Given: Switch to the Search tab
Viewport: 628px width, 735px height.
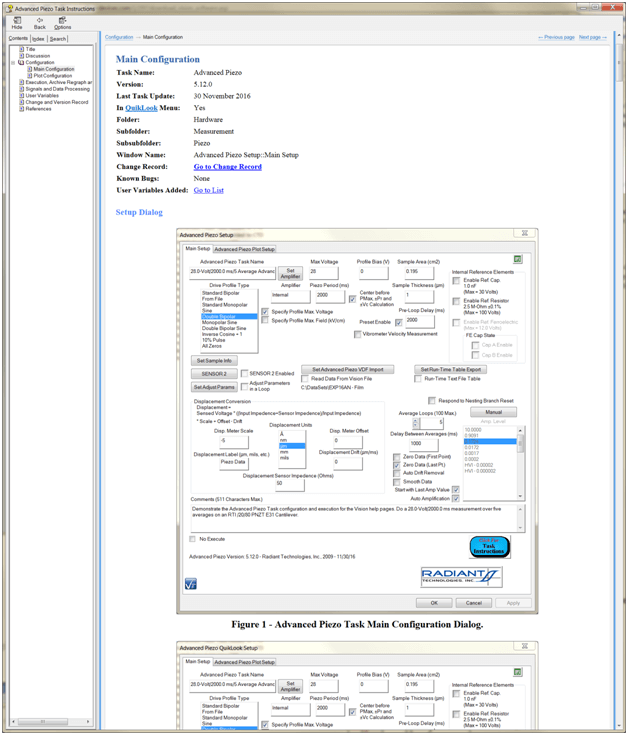Looking at the screenshot, I should tap(58, 39).
